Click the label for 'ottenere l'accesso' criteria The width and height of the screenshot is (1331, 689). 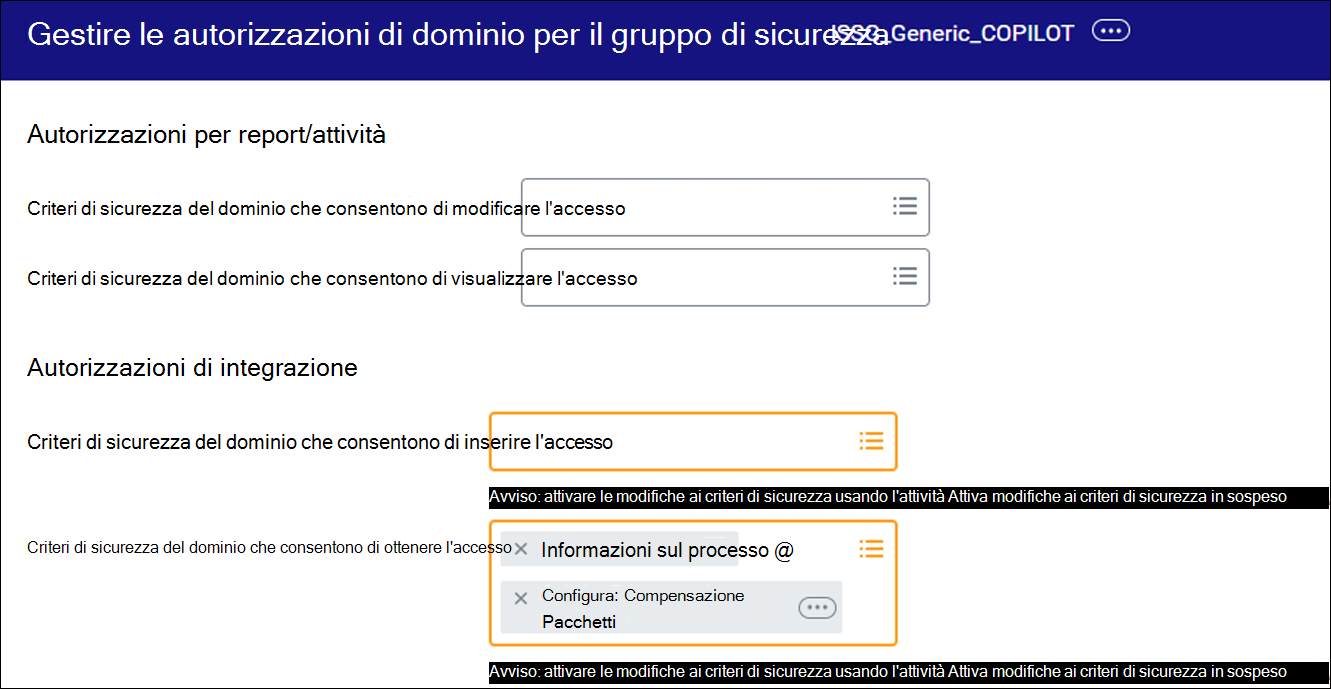coord(269,547)
